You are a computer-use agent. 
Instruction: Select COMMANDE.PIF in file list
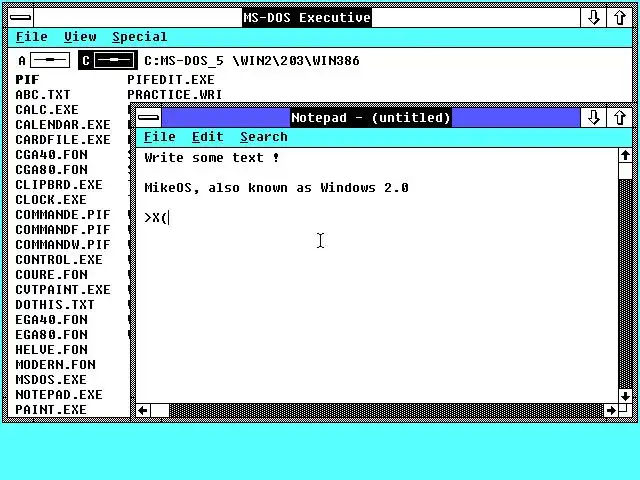click(63, 215)
